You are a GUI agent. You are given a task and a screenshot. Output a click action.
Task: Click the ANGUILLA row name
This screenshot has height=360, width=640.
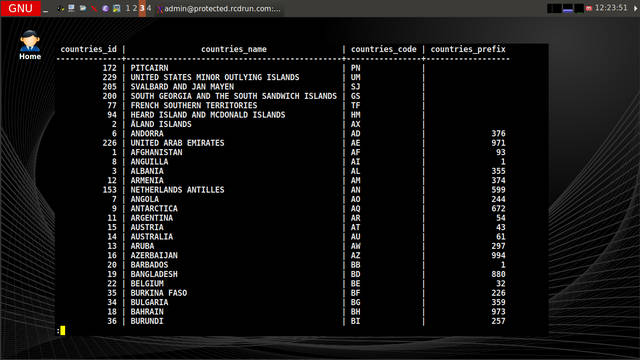point(149,162)
